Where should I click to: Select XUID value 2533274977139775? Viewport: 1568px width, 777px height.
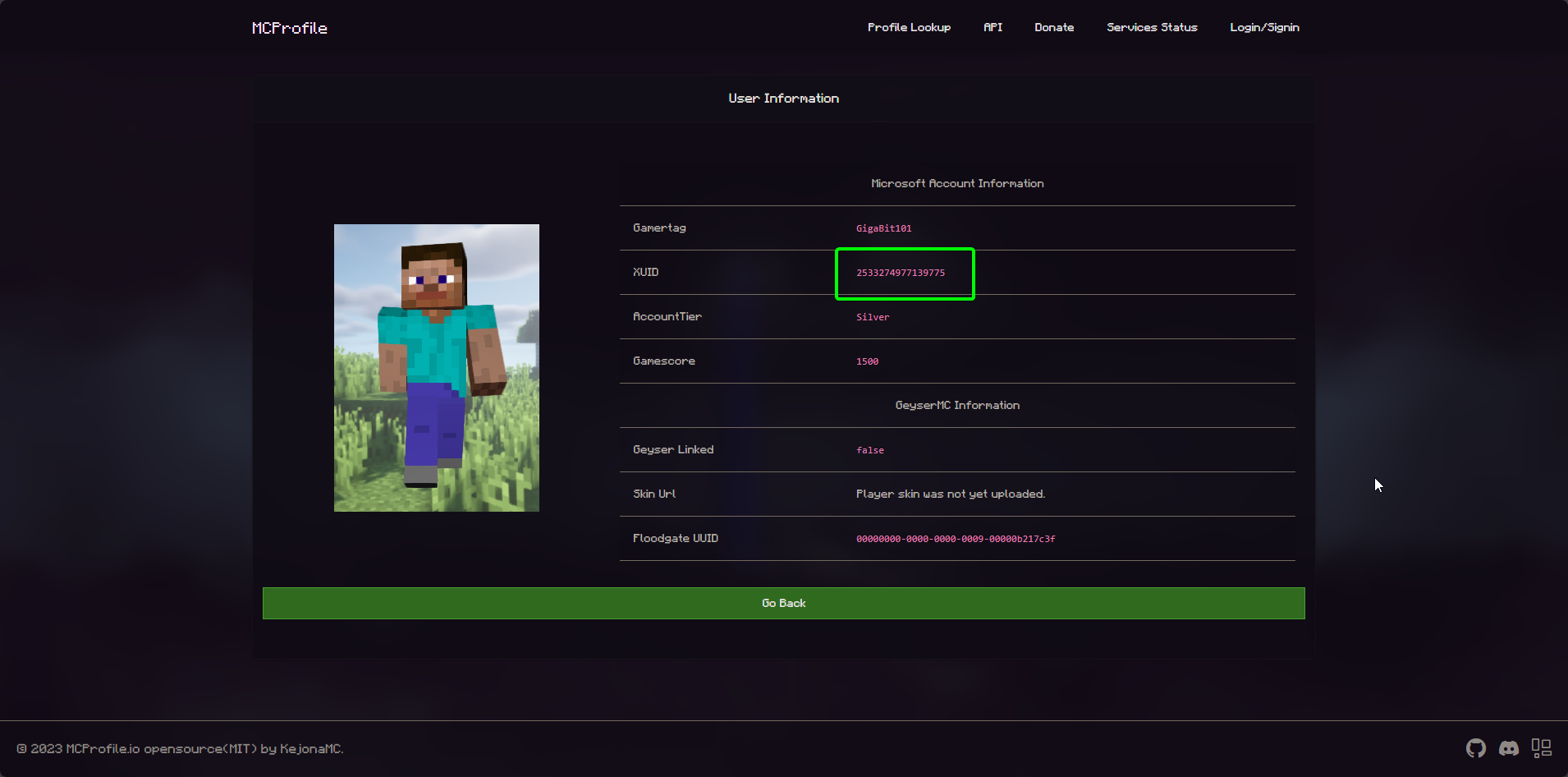click(901, 273)
